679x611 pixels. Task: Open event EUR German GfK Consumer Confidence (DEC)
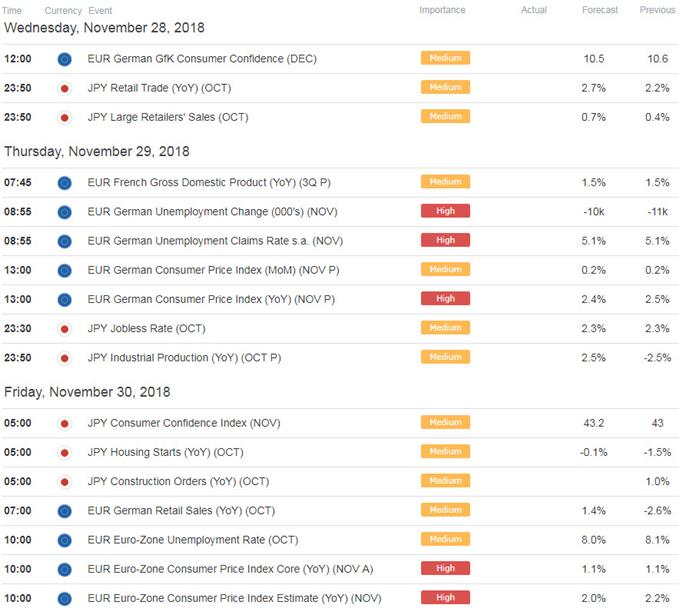pyautogui.click(x=202, y=59)
